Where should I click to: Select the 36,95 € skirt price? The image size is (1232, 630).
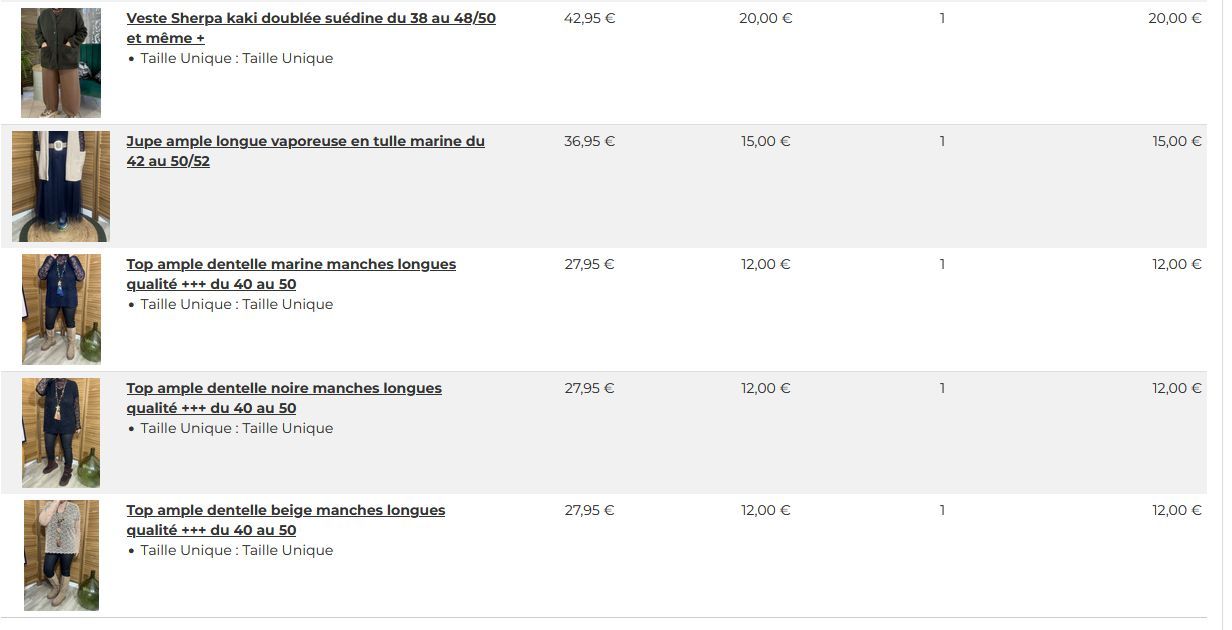[589, 141]
